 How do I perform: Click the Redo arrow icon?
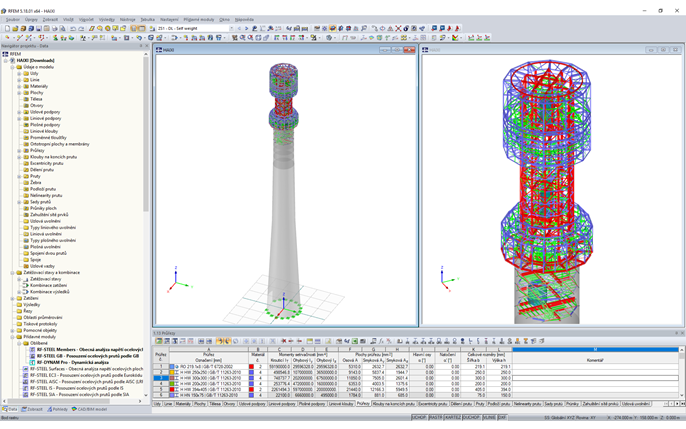pyautogui.click(x=81, y=28)
